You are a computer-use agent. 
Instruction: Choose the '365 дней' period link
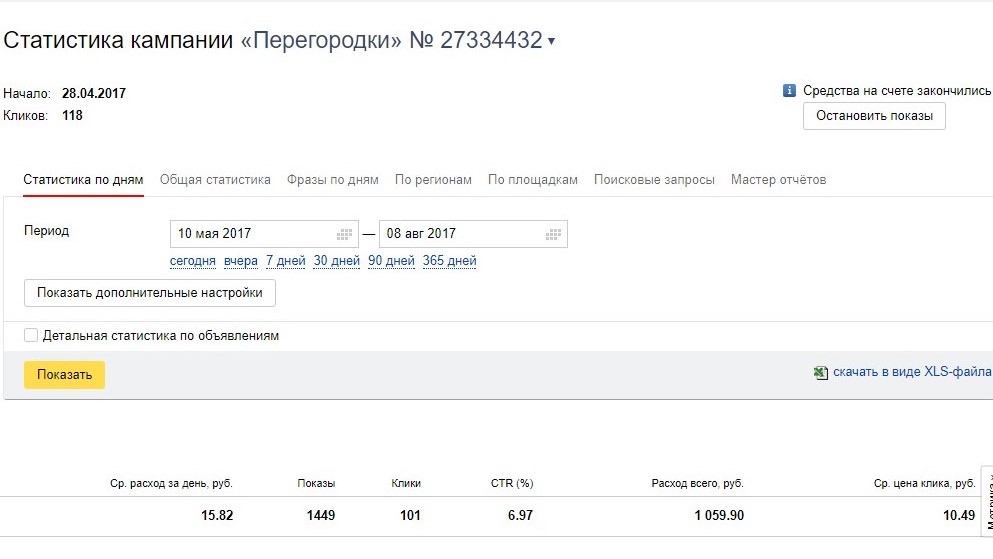coord(449,261)
